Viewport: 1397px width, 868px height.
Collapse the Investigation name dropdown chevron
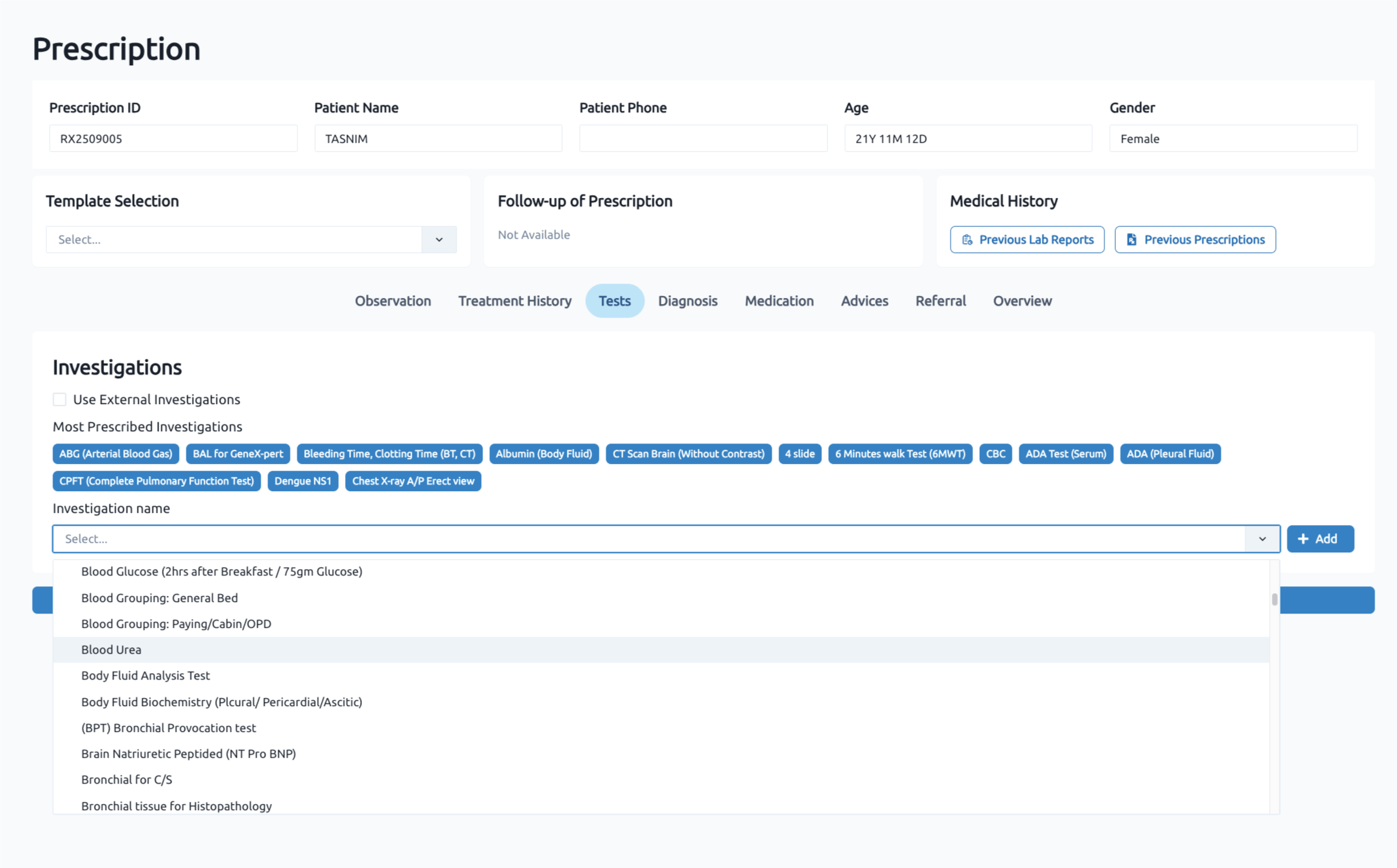click(x=1262, y=539)
